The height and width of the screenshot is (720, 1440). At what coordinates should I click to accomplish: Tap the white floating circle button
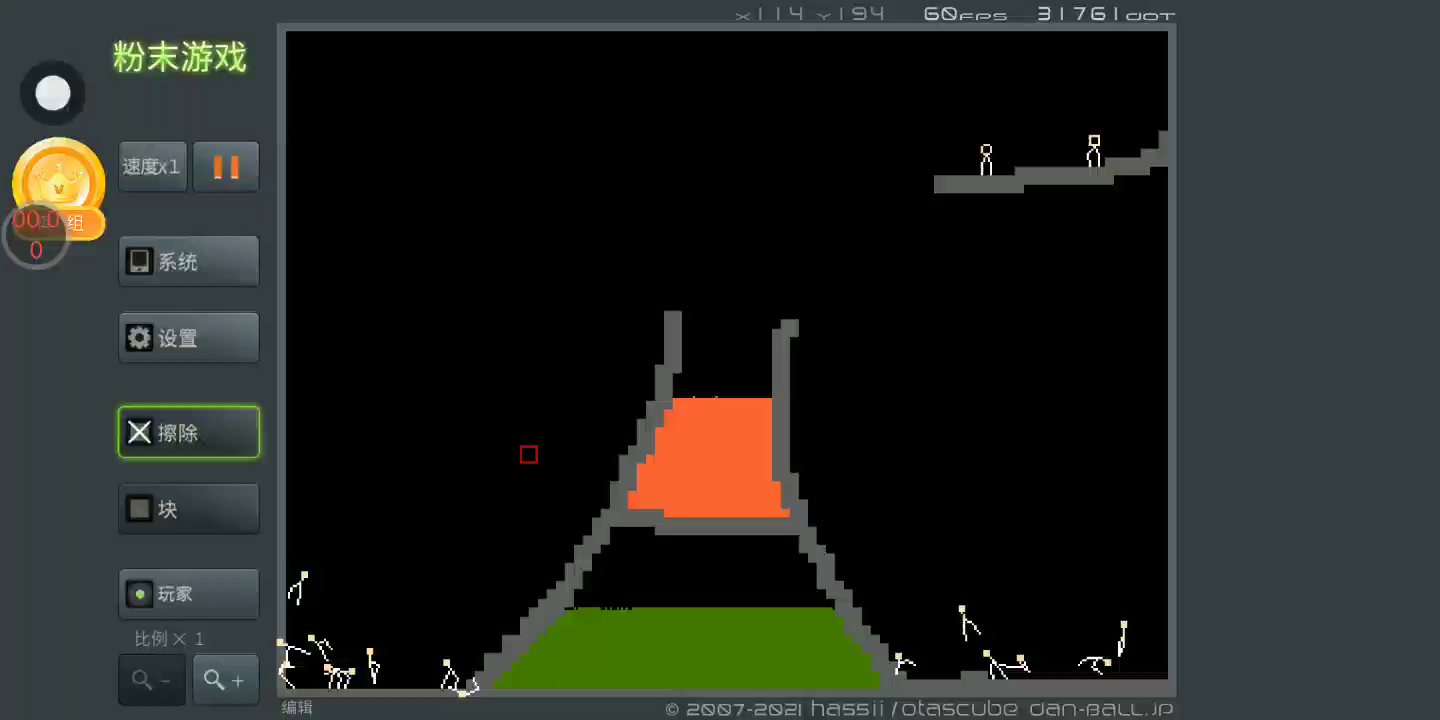(53, 94)
